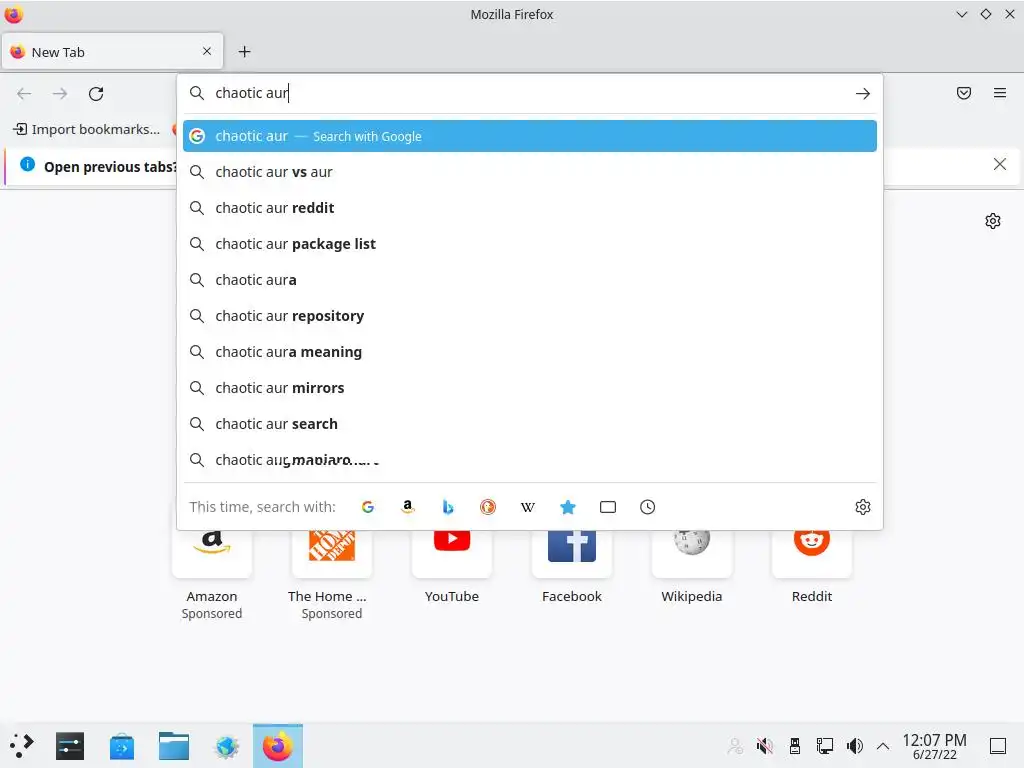Image resolution: width=1024 pixels, height=768 pixels.
Task: Open the Save to Pocket button
Action: pyautogui.click(x=964, y=93)
